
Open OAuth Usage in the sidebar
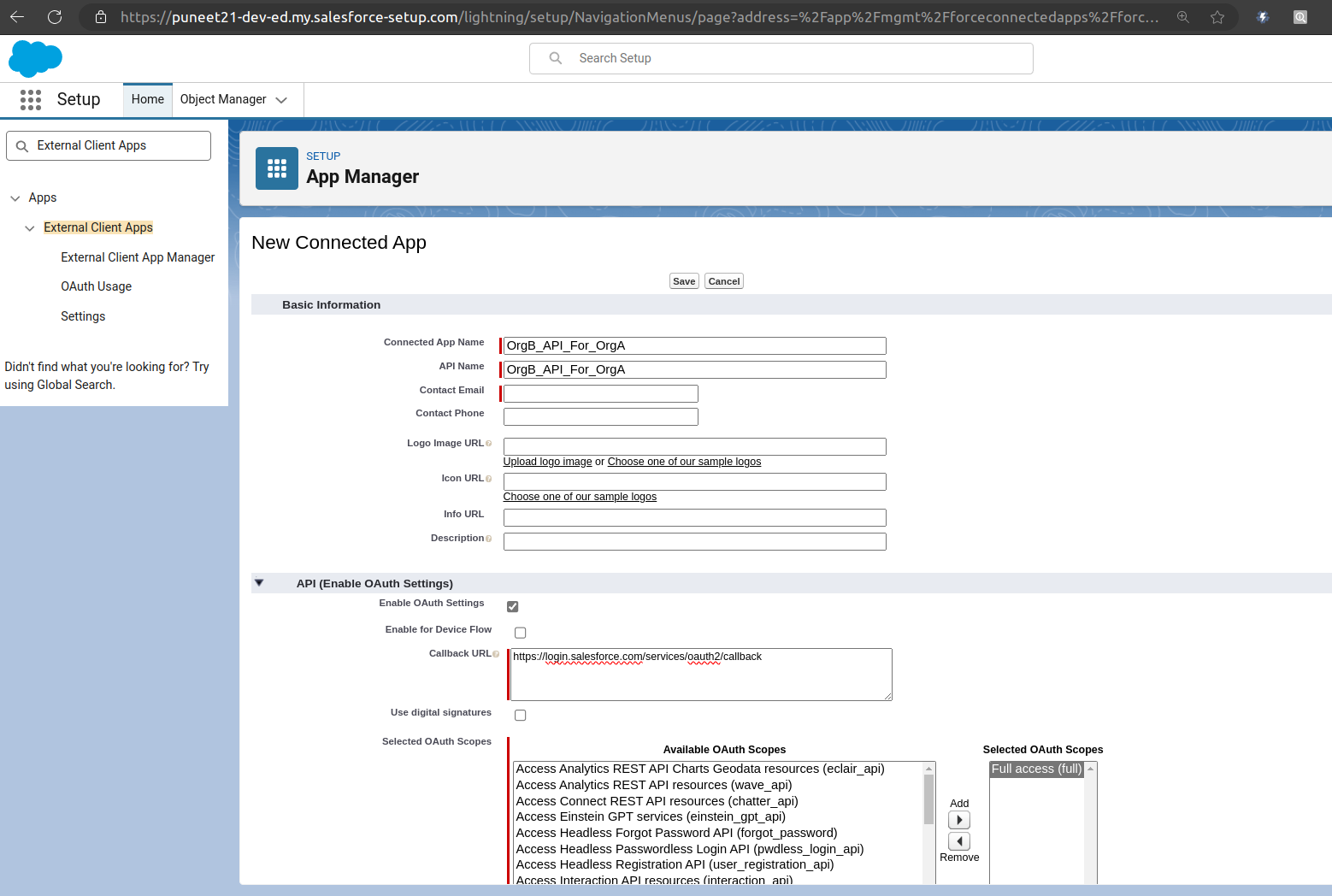pos(96,286)
